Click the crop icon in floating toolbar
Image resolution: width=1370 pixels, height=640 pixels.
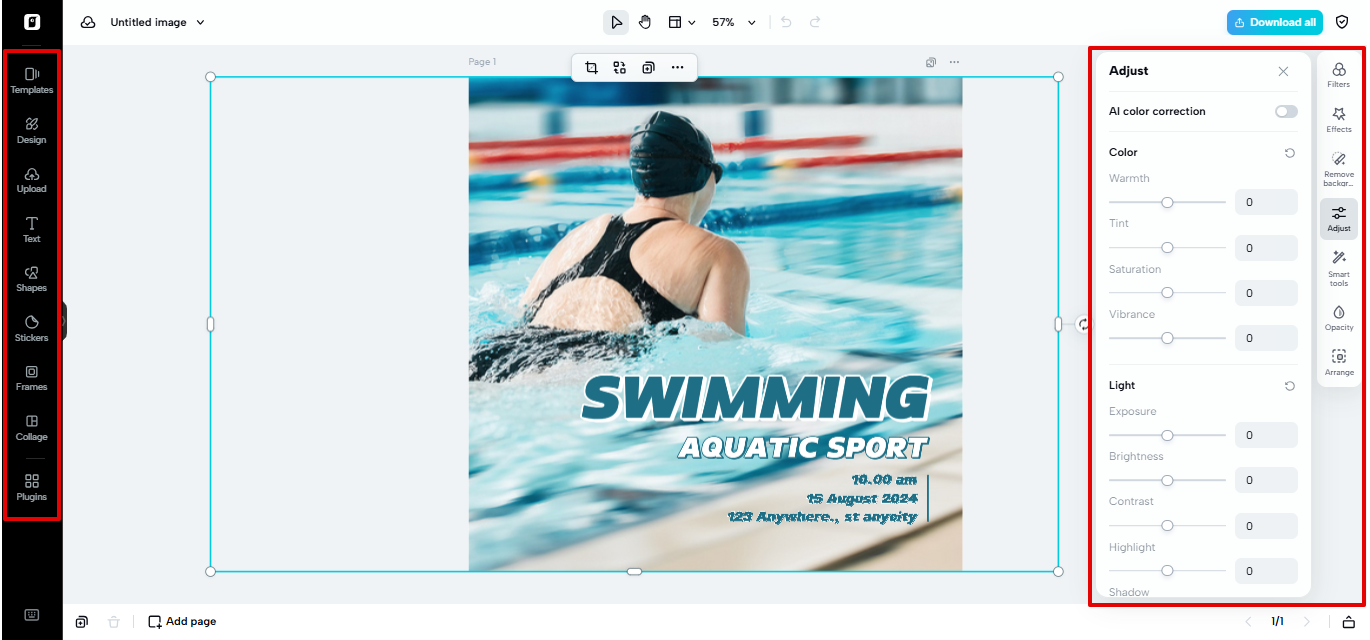(591, 67)
